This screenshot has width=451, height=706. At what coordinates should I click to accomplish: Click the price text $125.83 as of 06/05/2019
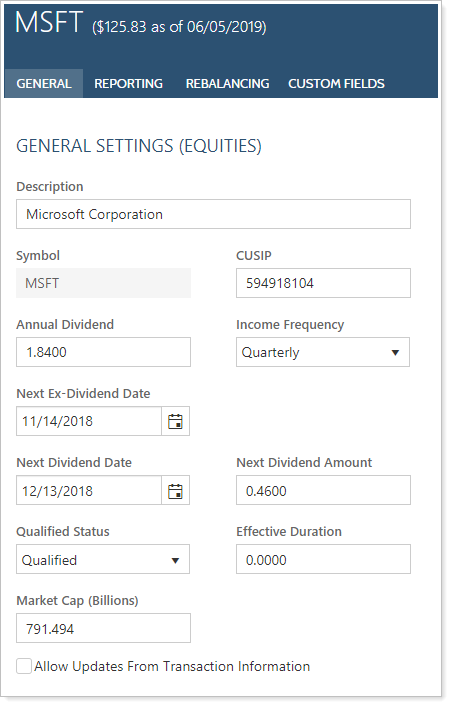(179, 27)
